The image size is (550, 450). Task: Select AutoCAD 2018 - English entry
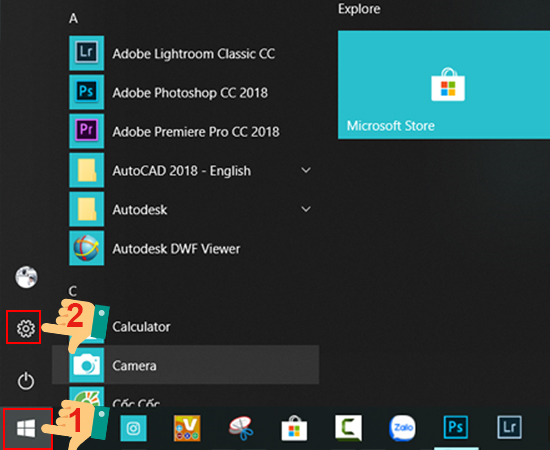186,170
